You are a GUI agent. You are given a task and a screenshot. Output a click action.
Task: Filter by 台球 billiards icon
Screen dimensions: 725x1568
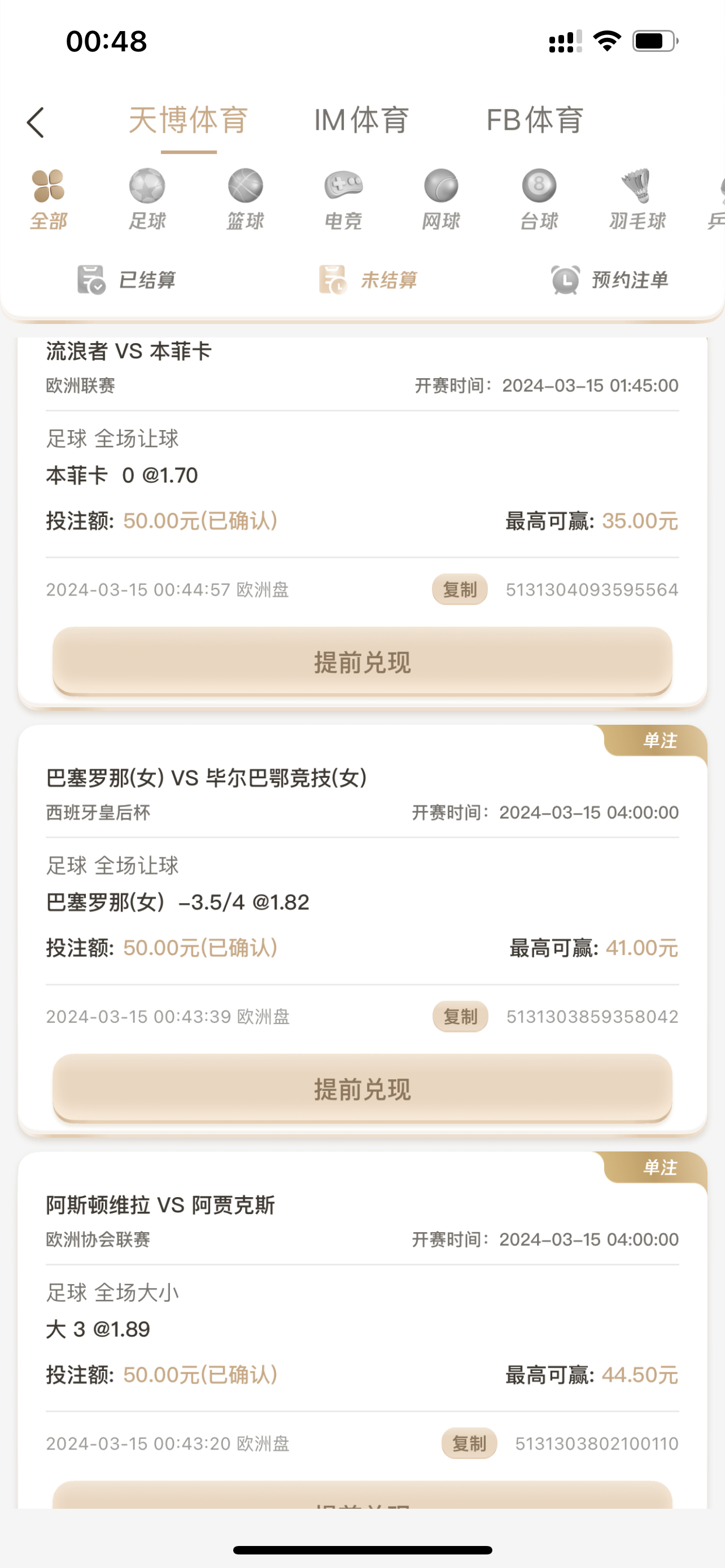[x=539, y=186]
